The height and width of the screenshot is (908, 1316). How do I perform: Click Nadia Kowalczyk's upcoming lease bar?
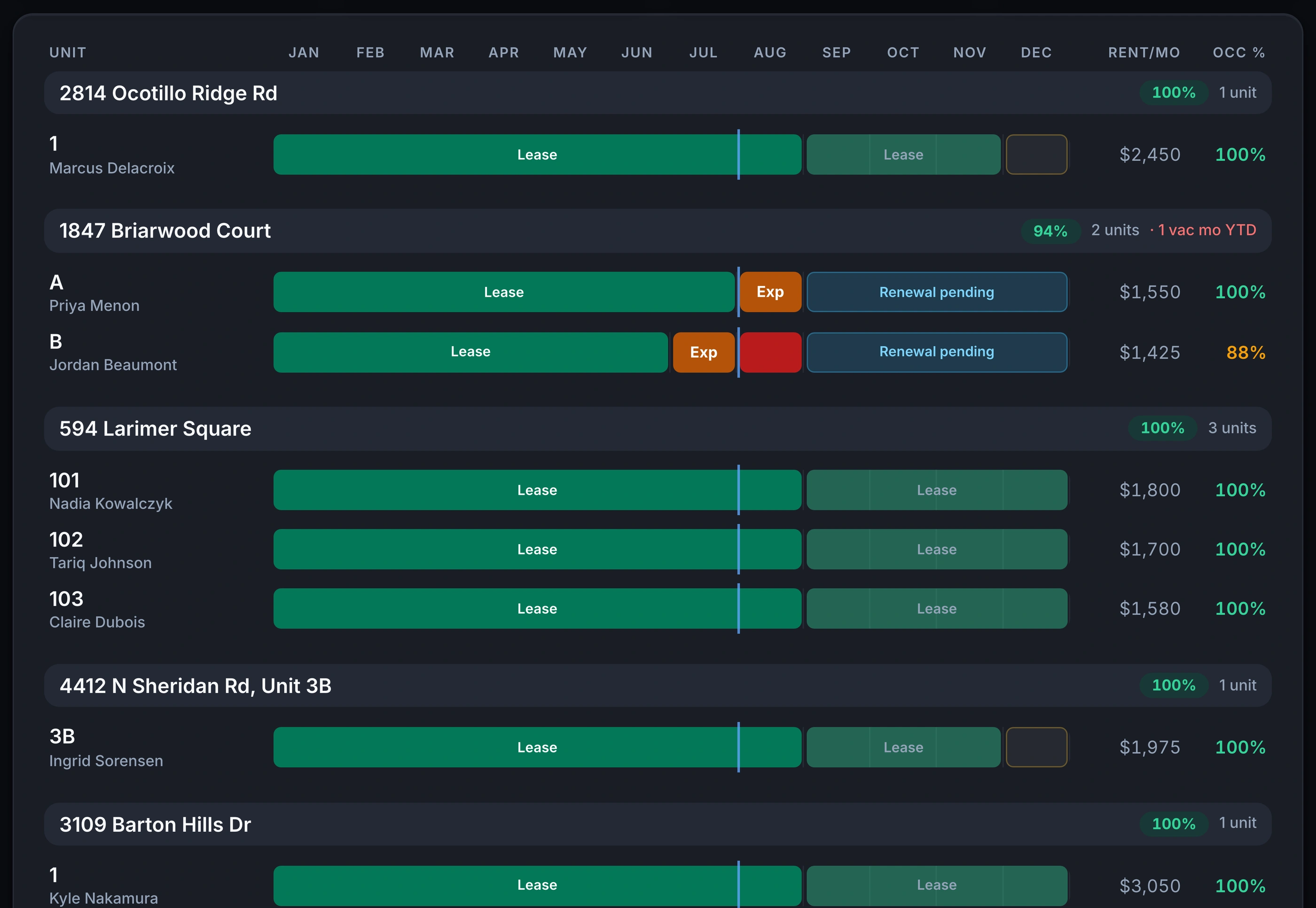point(937,490)
